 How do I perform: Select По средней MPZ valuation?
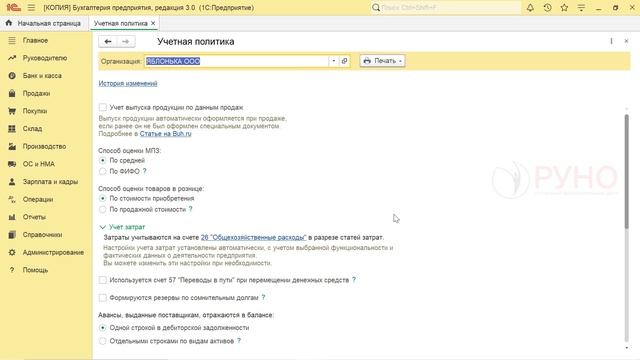click(102, 160)
